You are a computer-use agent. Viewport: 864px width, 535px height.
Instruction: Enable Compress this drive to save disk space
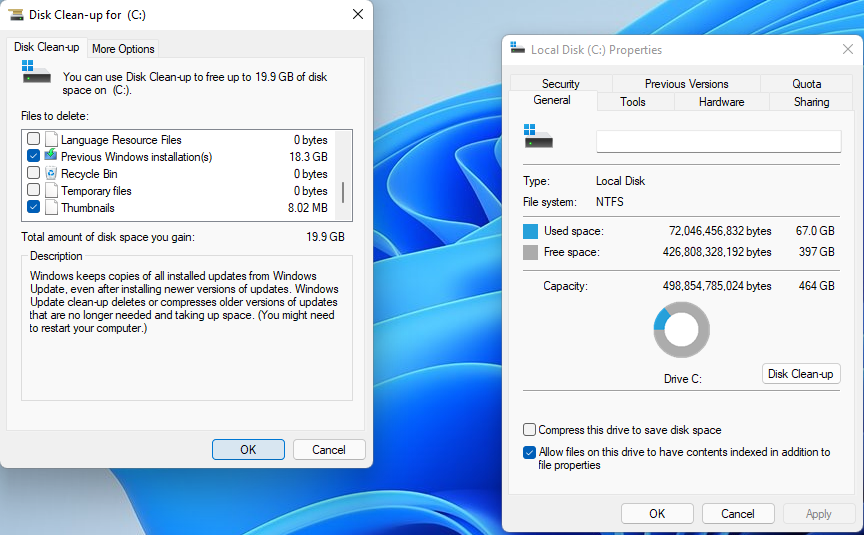pos(530,429)
